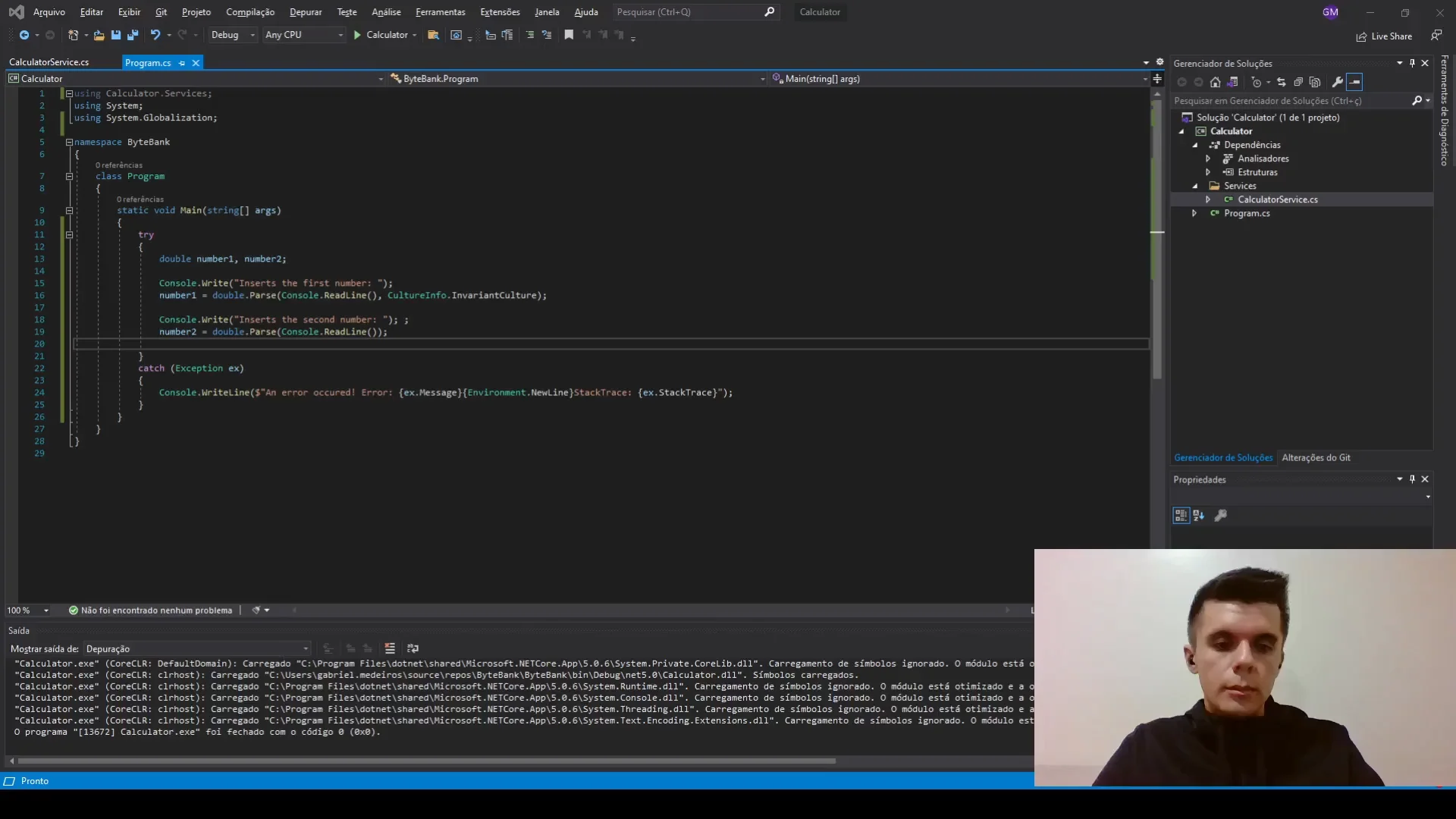Collapse all items in Solution Explorer
This screenshot has width=1456, height=819.
1298,82
